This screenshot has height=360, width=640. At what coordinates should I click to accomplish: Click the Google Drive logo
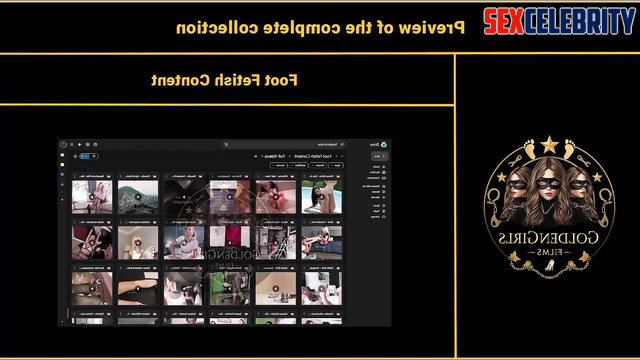(x=384, y=144)
